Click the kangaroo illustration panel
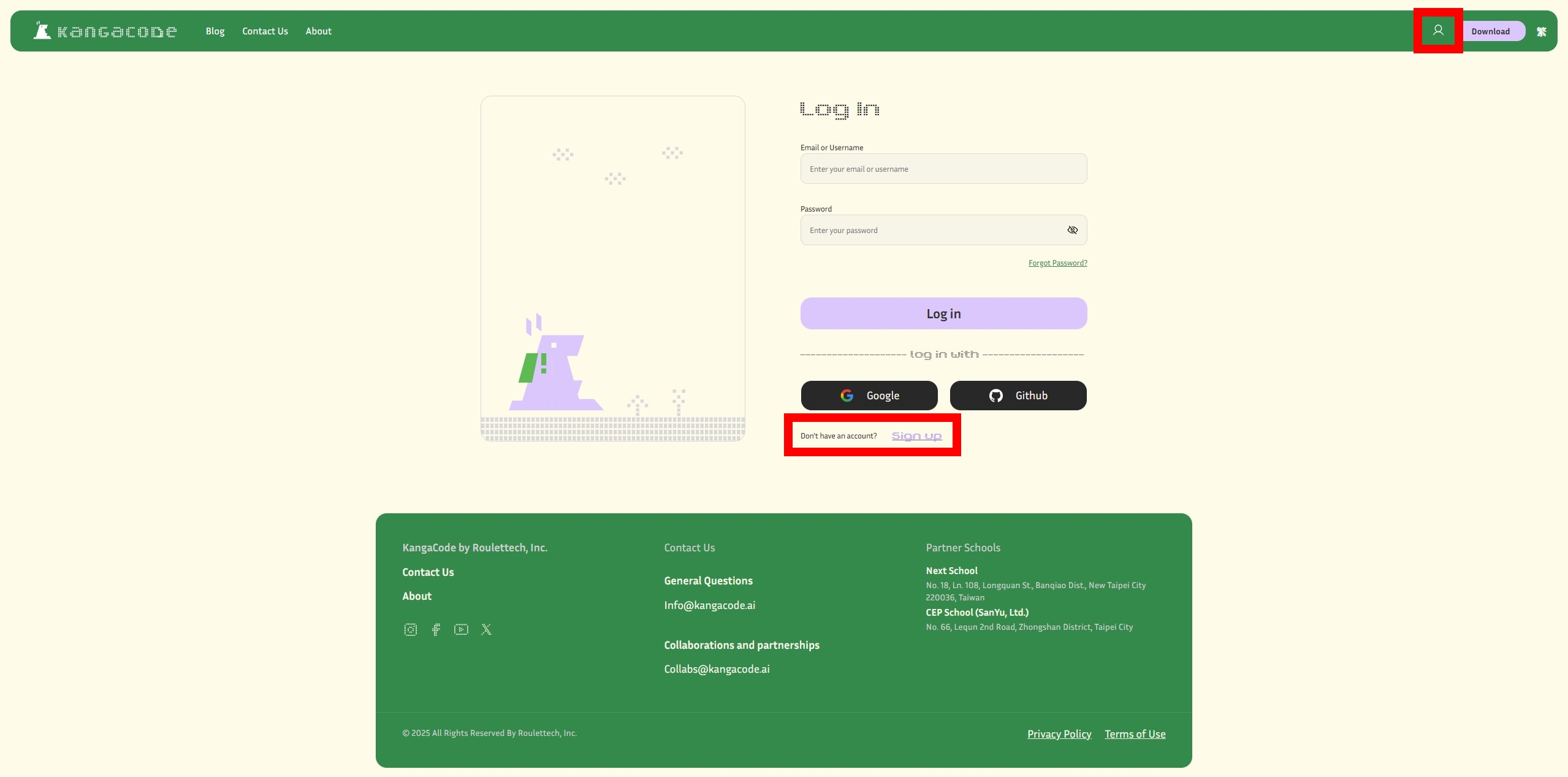This screenshot has width=1568, height=777. click(613, 269)
